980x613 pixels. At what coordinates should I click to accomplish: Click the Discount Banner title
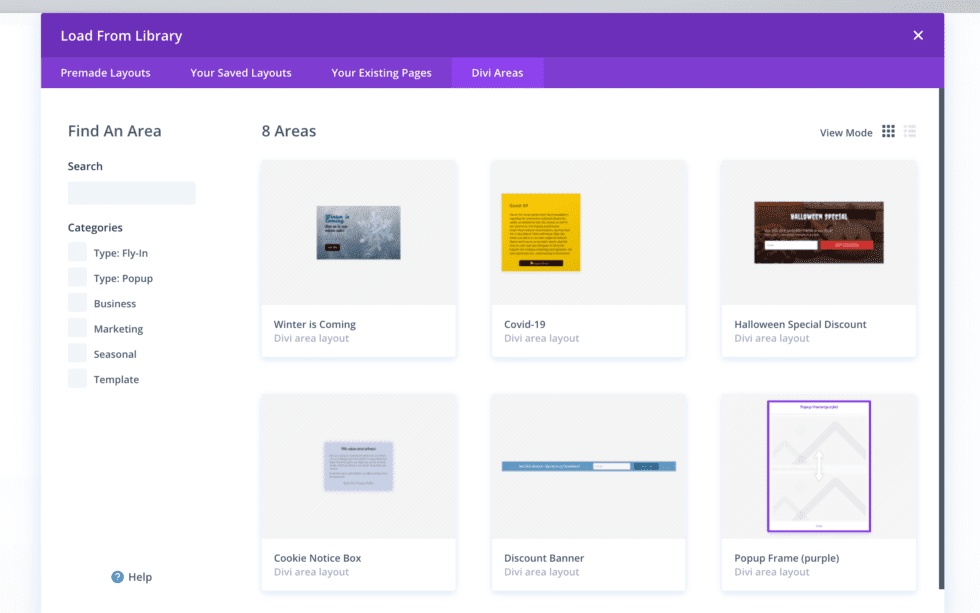pyautogui.click(x=544, y=558)
